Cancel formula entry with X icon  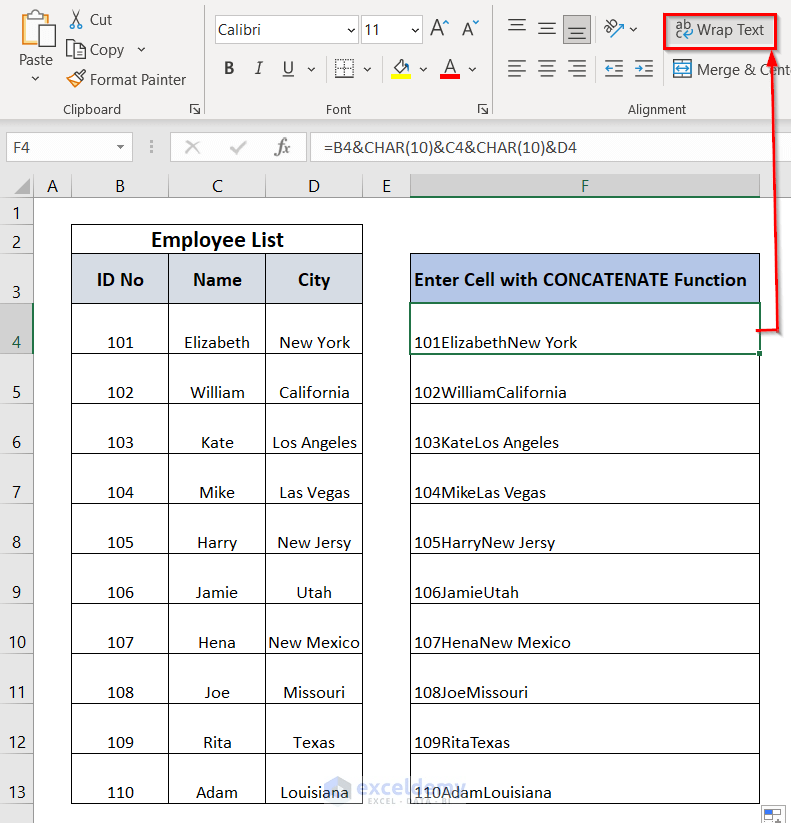tap(193, 147)
